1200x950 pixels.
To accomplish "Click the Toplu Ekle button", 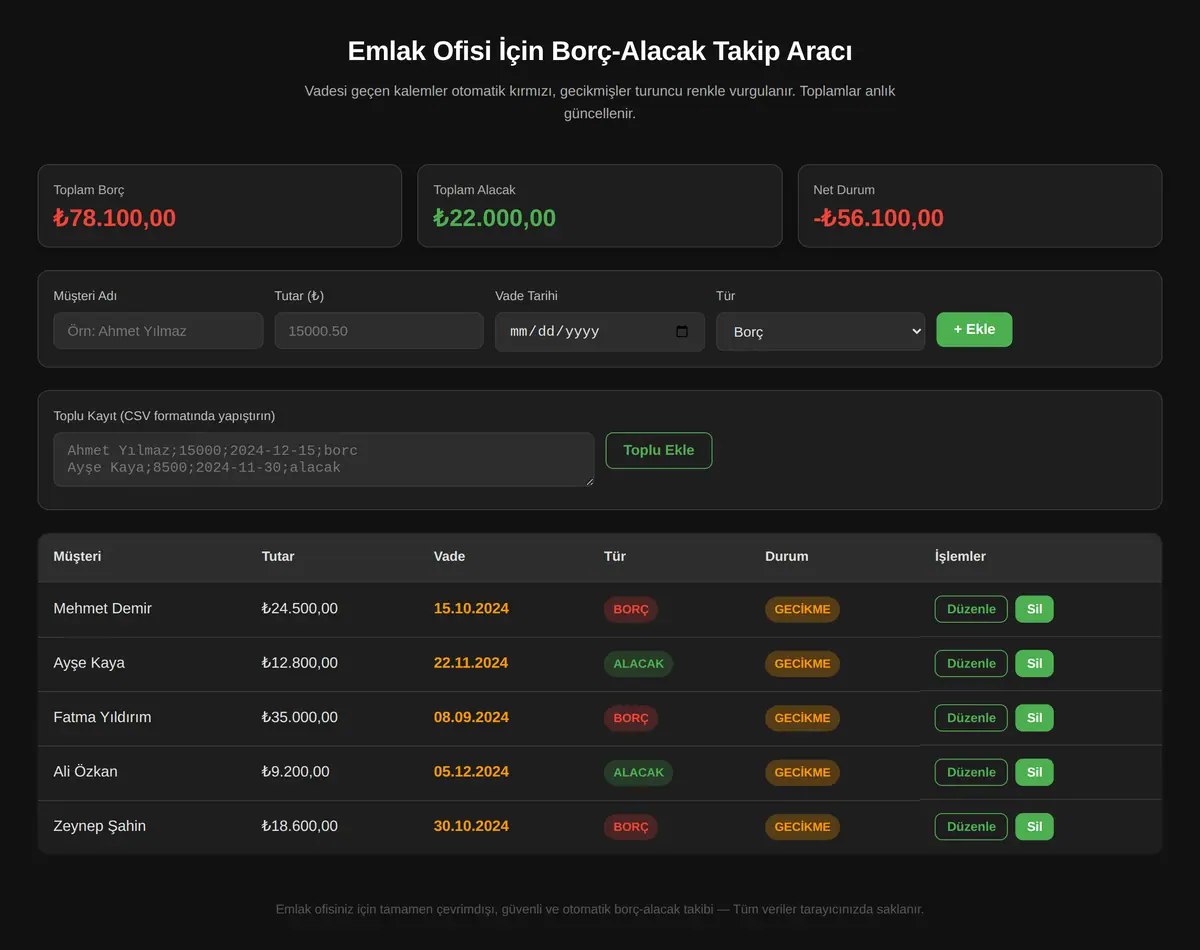I will [659, 450].
